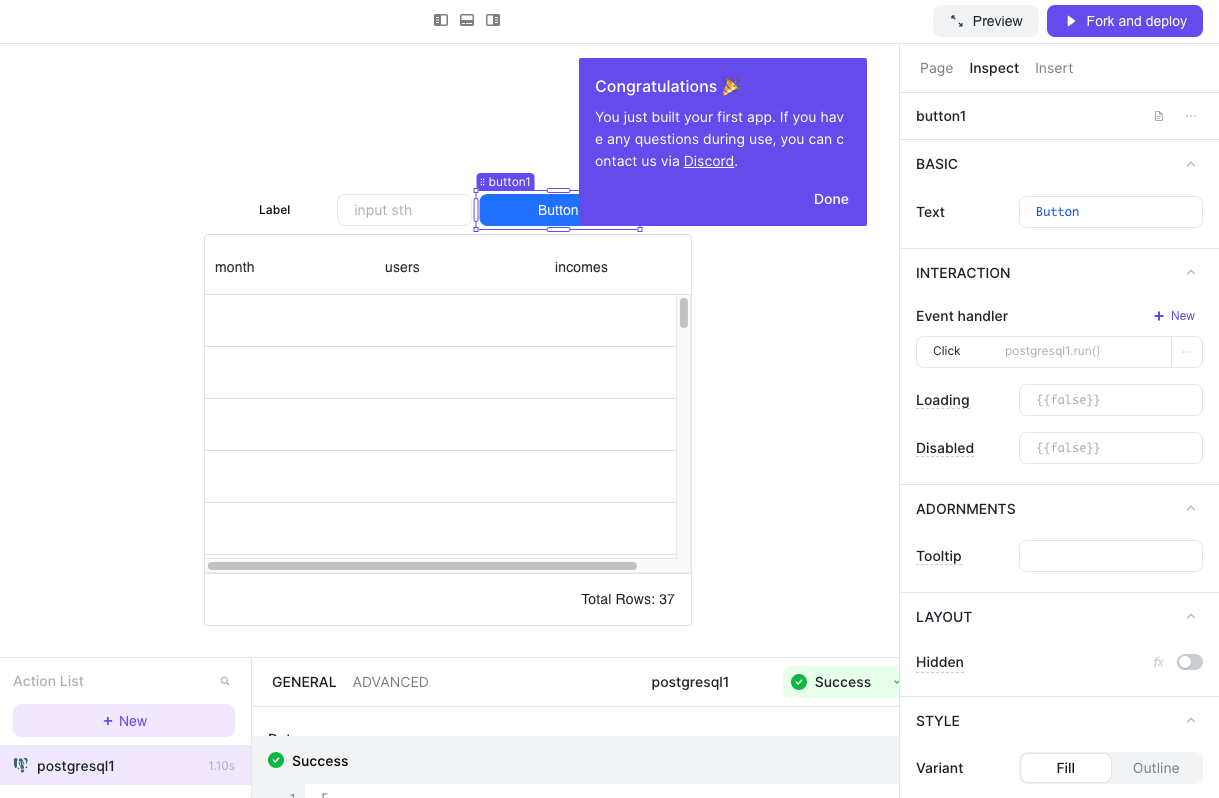Edit the Loading property field
Viewport: 1219px width, 798px height.
click(1110, 400)
